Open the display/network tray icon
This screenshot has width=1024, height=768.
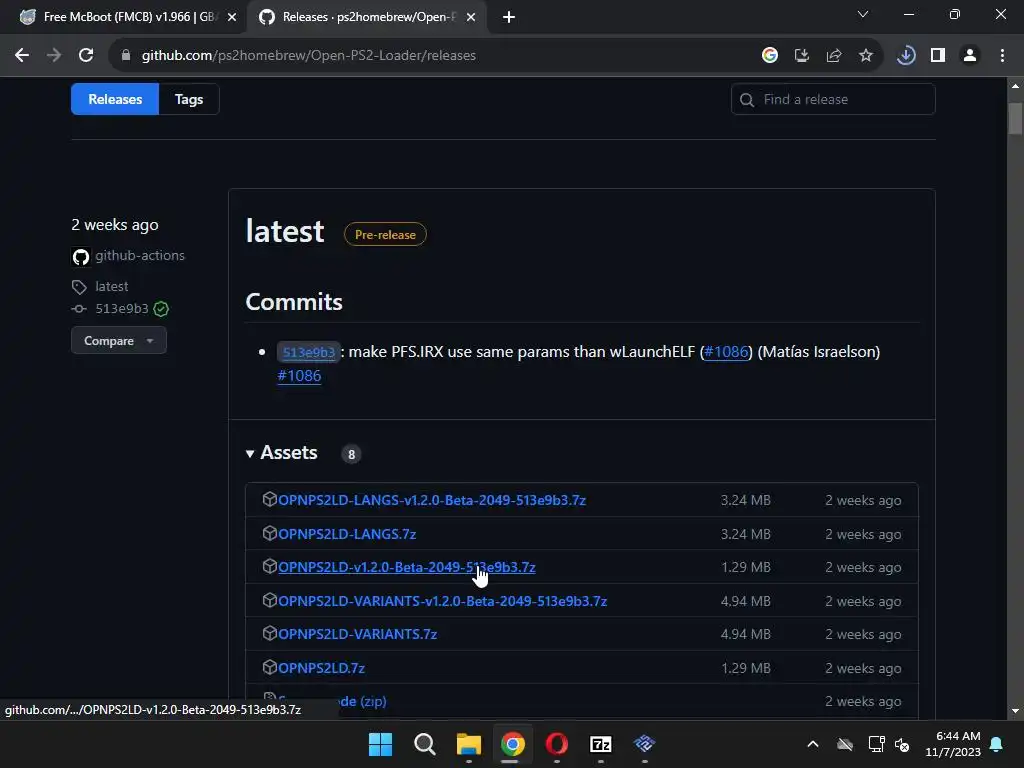(876, 744)
